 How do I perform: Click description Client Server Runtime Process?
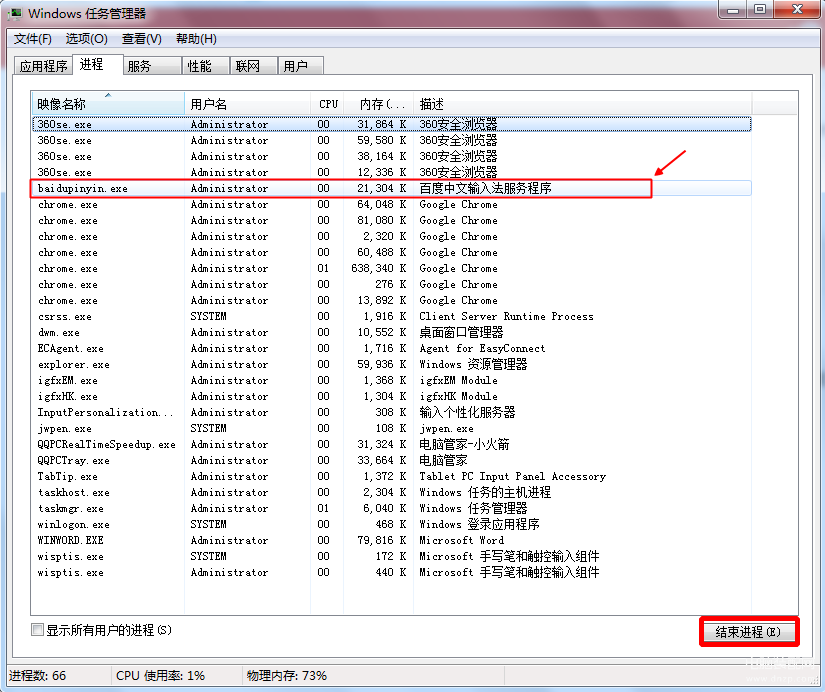coord(506,316)
